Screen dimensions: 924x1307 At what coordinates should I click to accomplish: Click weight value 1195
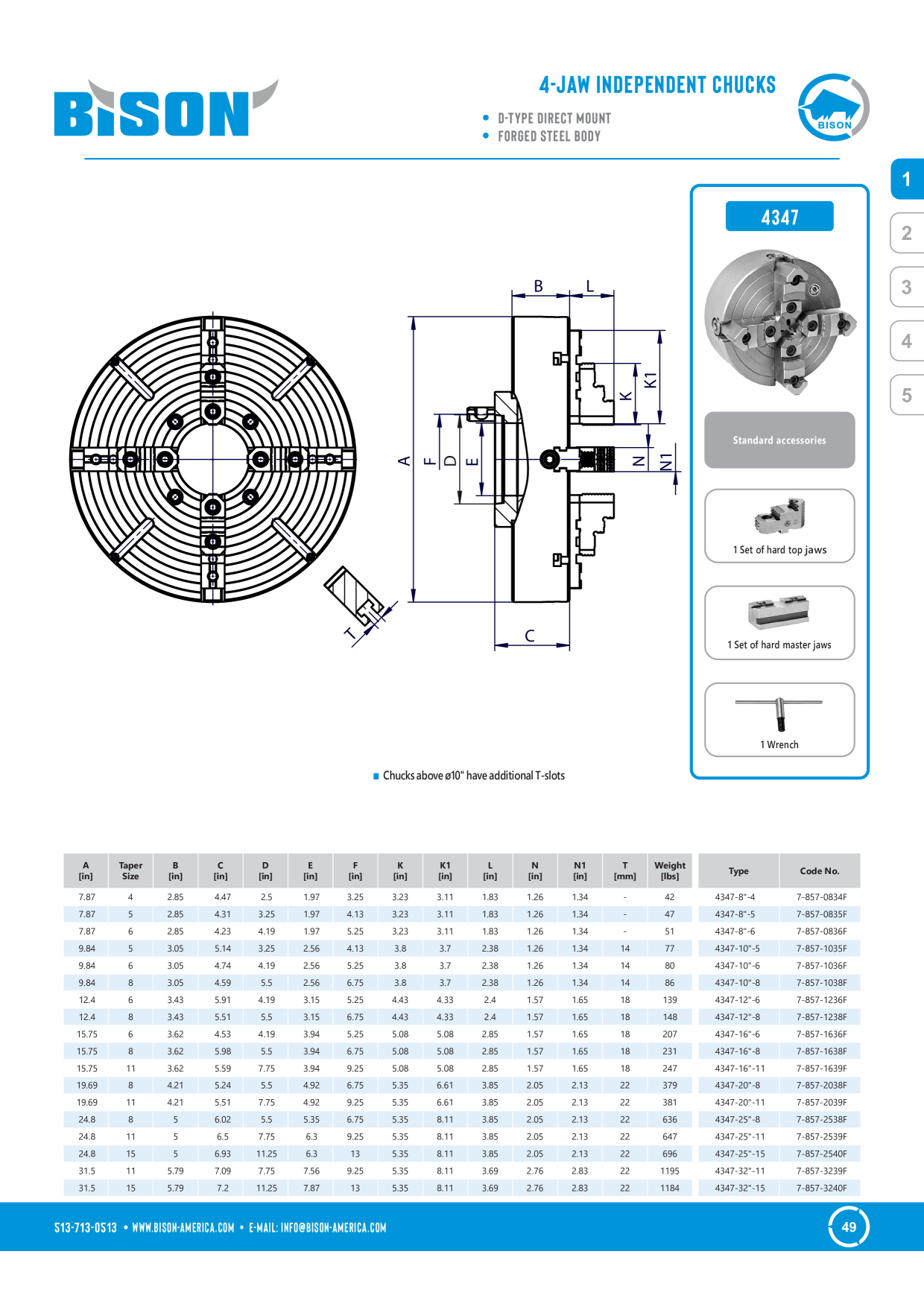pyautogui.click(x=670, y=1171)
